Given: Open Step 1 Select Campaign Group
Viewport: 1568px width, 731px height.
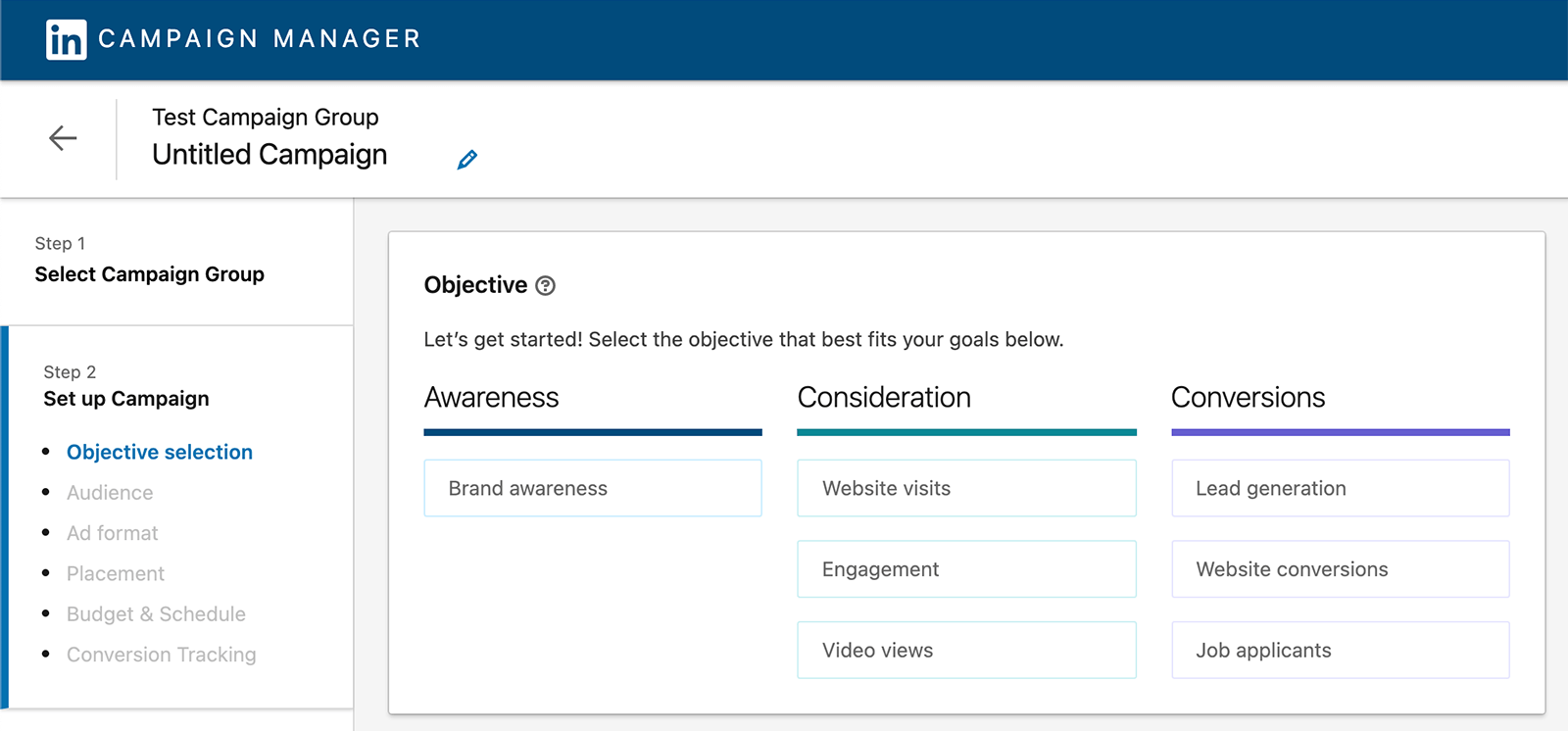Looking at the screenshot, I should click(149, 260).
